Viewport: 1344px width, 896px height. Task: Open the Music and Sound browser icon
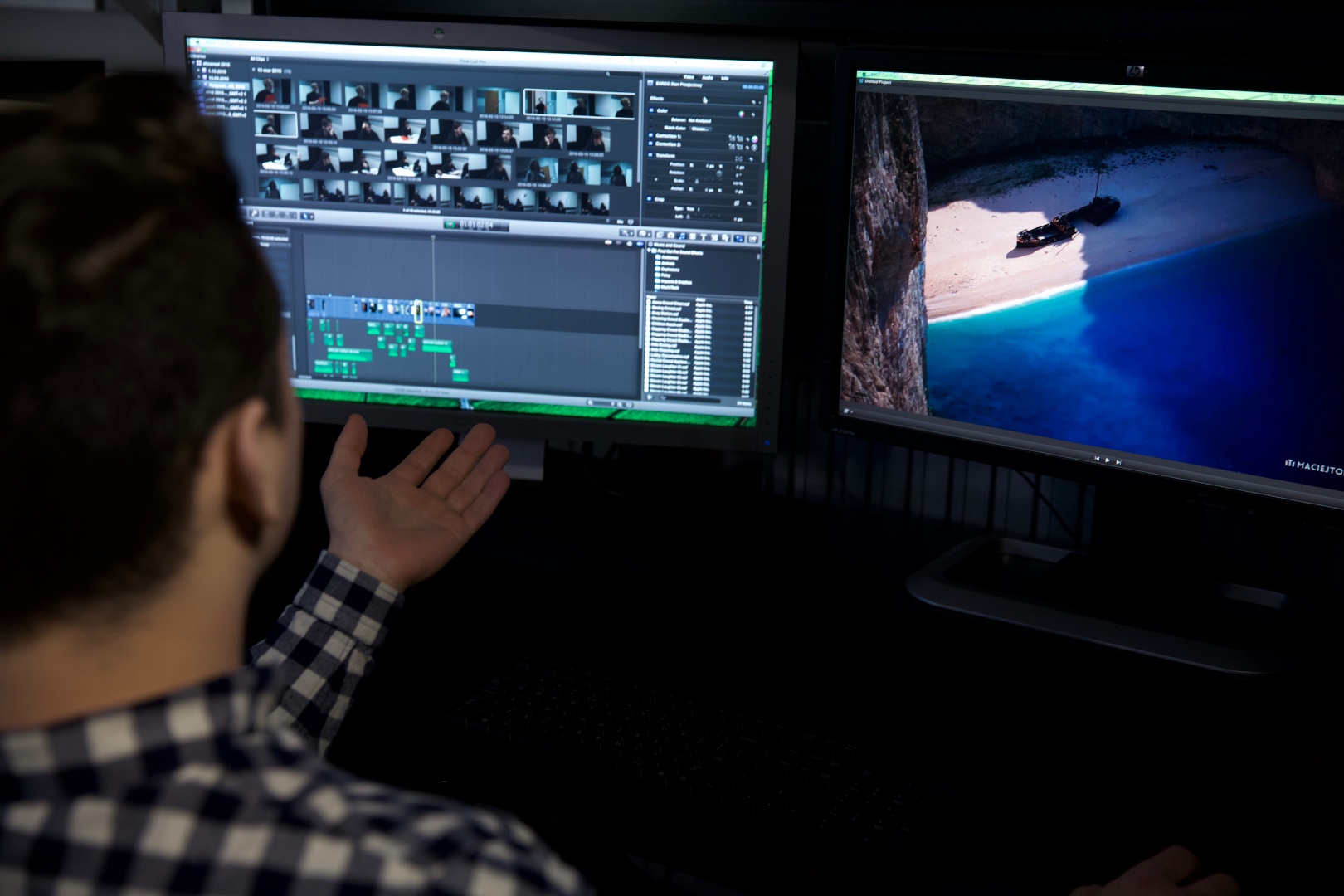682,236
